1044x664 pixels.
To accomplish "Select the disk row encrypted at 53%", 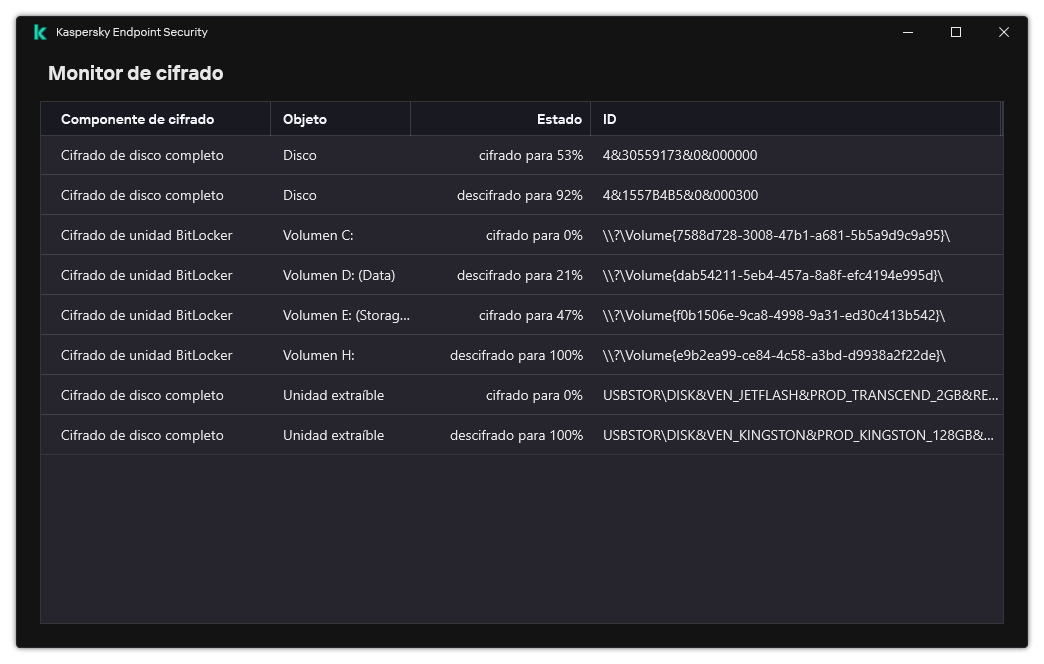I will click(x=142, y=155).
